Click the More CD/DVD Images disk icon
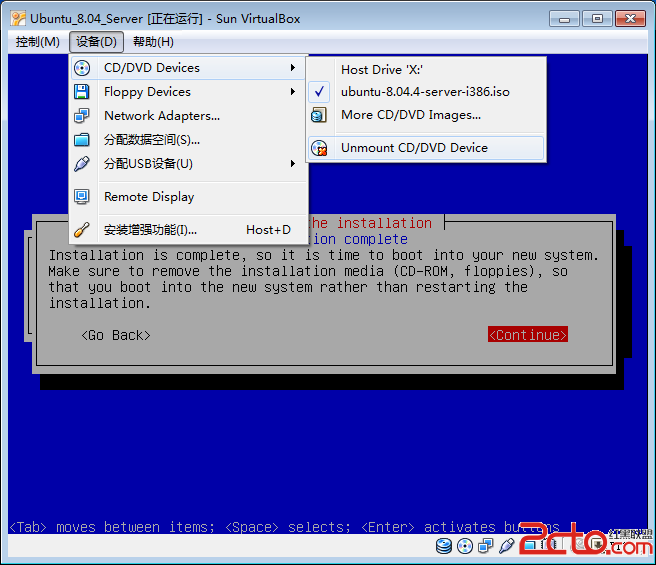Screen dimensions: 656x565 point(319,115)
